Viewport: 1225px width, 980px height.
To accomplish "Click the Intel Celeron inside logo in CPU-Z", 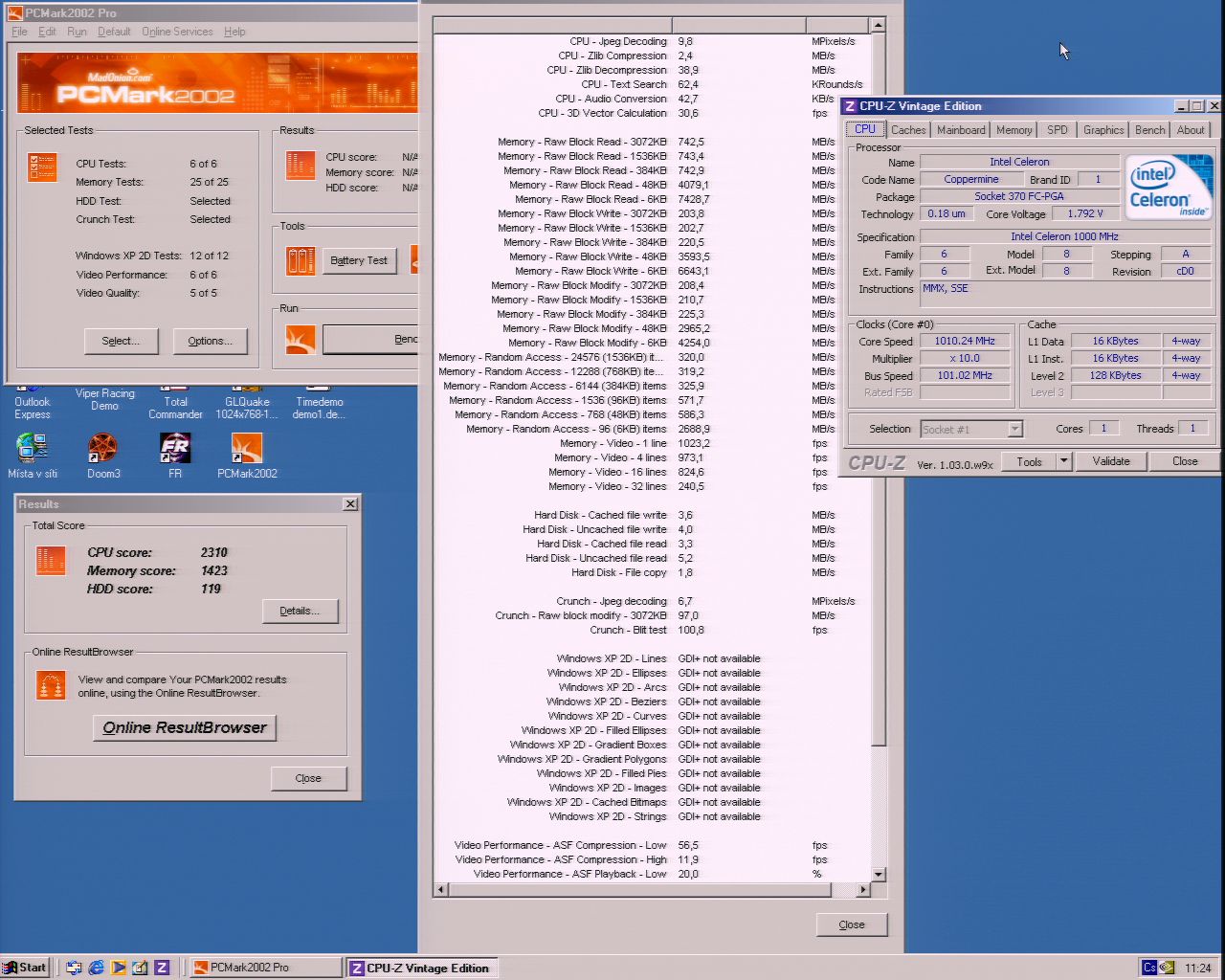I will [x=1169, y=187].
